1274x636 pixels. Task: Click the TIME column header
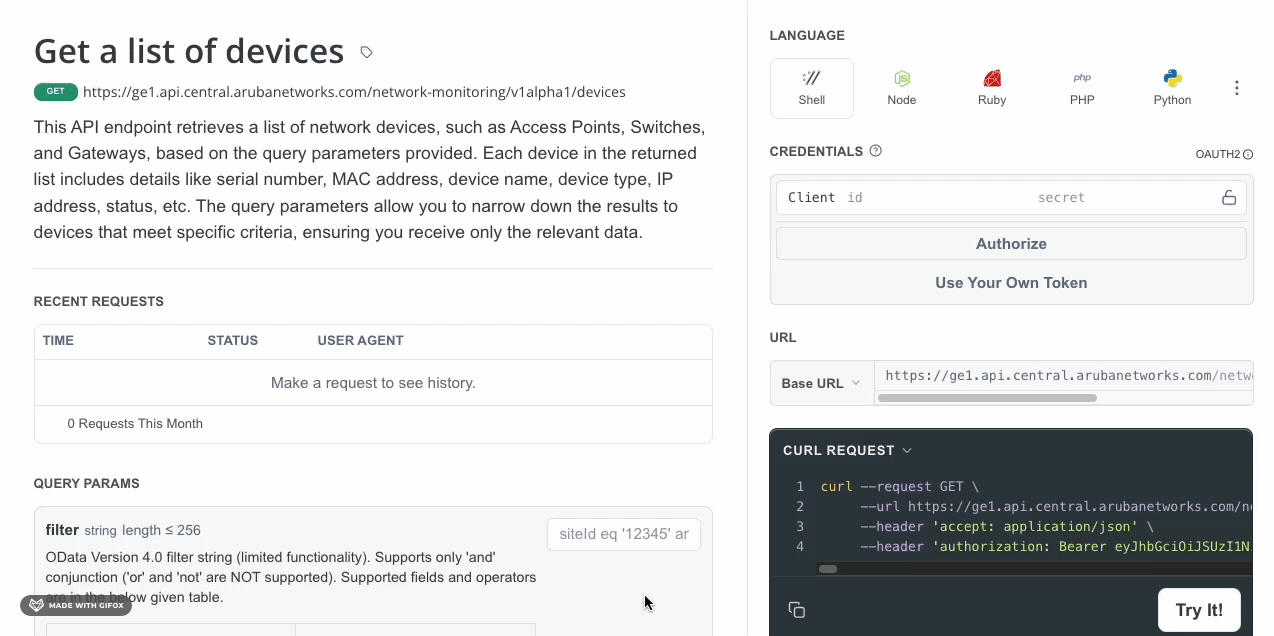tap(58, 341)
